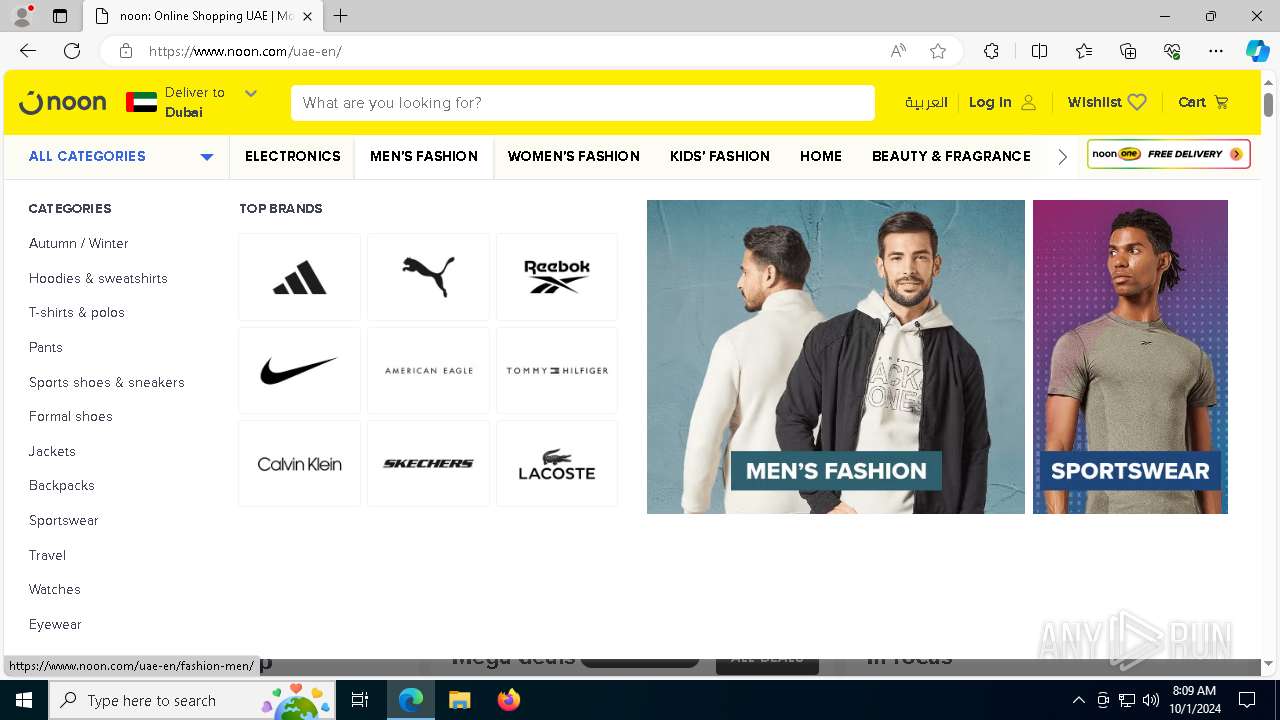Click the noon logo
1280x720 pixels.
(x=62, y=102)
